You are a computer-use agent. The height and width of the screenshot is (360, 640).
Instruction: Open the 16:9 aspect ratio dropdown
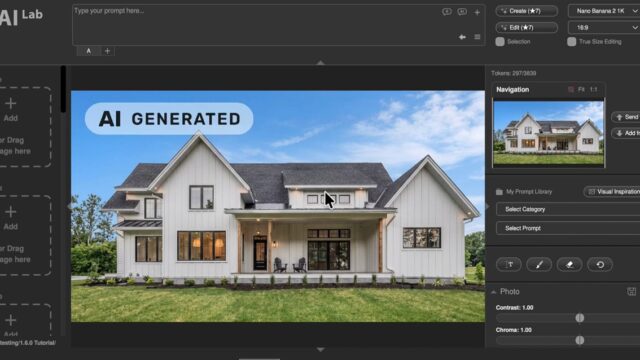[x=604, y=27]
